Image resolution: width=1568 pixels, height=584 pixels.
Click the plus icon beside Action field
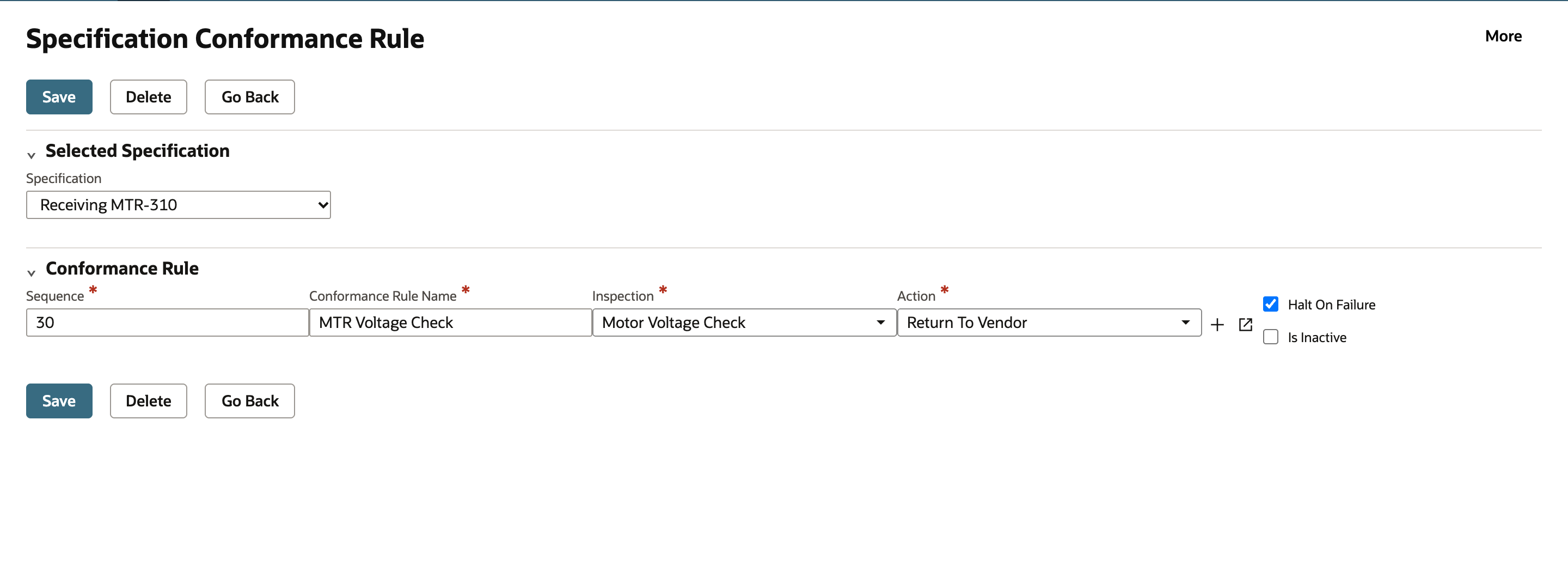coord(1217,325)
